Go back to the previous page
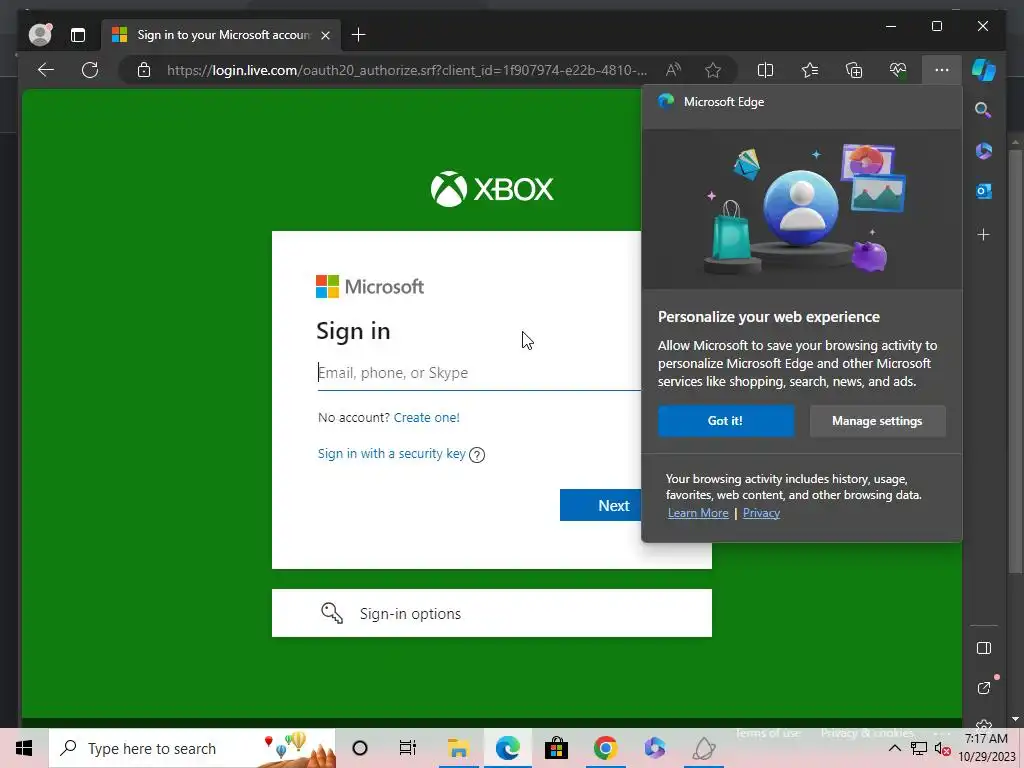Image resolution: width=1024 pixels, height=768 pixels. [x=46, y=70]
